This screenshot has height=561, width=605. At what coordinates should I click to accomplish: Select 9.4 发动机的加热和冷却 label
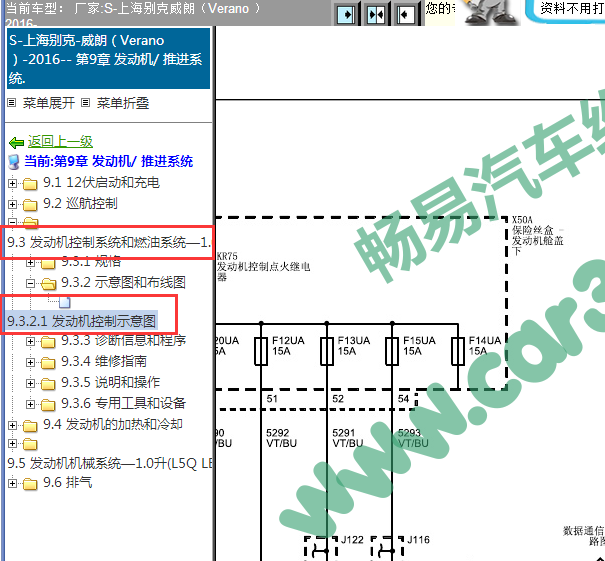(x=113, y=424)
